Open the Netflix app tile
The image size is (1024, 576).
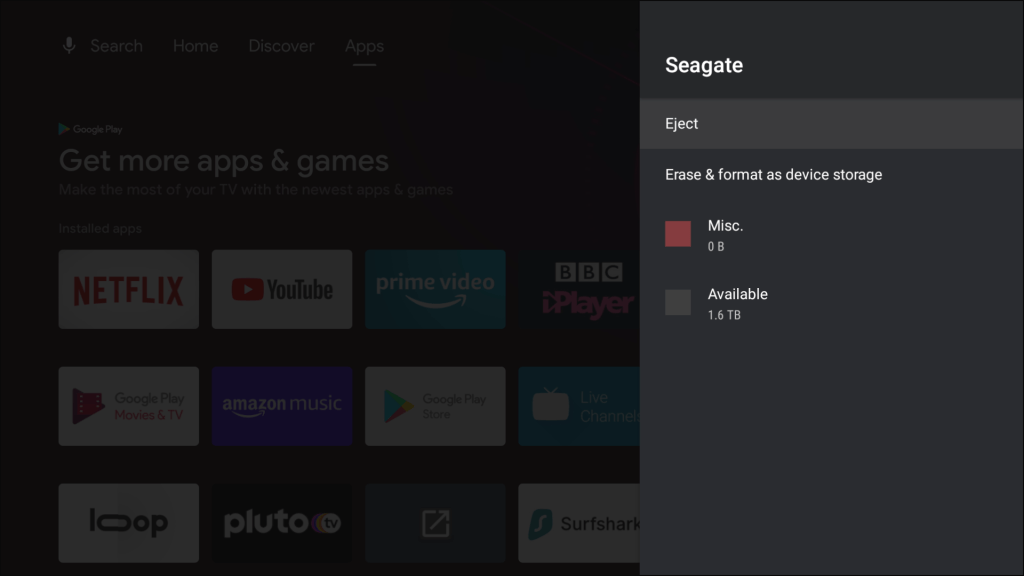pos(128,290)
